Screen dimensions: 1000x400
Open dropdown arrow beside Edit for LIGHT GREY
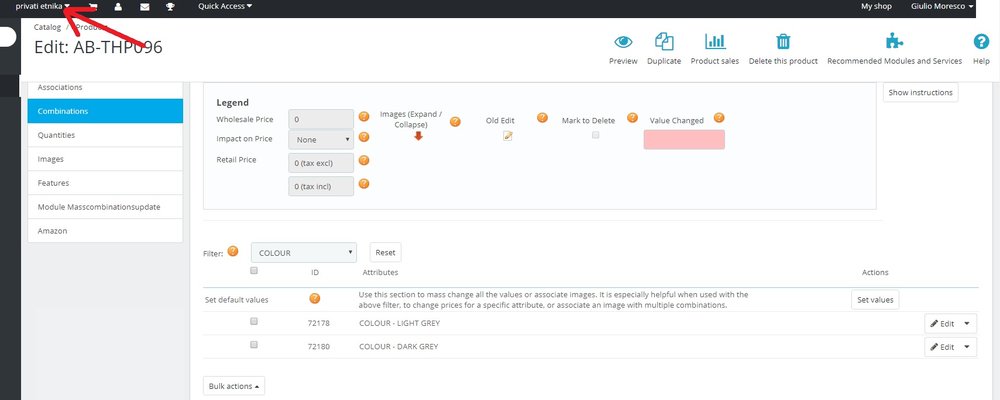tap(967, 323)
